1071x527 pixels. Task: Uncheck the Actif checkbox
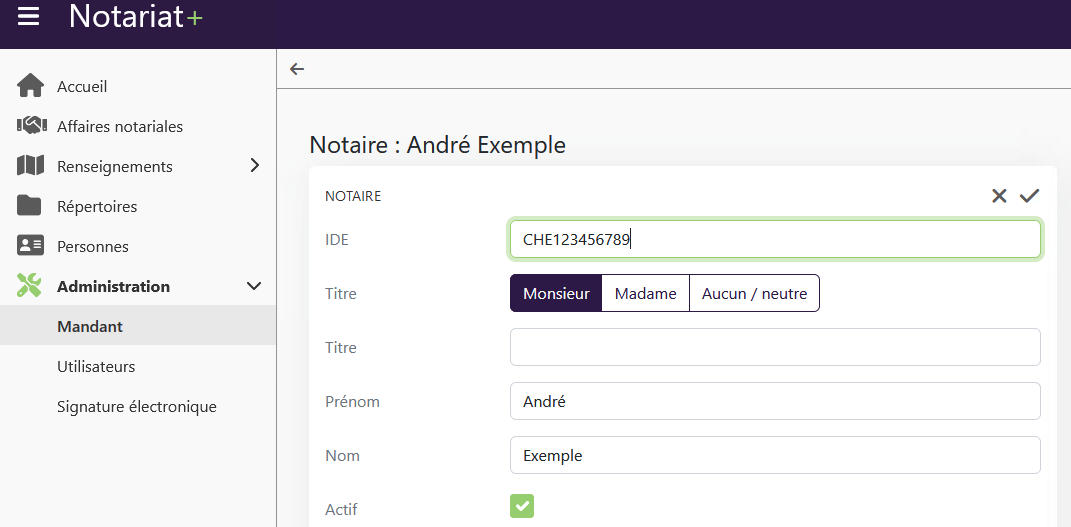(522, 506)
